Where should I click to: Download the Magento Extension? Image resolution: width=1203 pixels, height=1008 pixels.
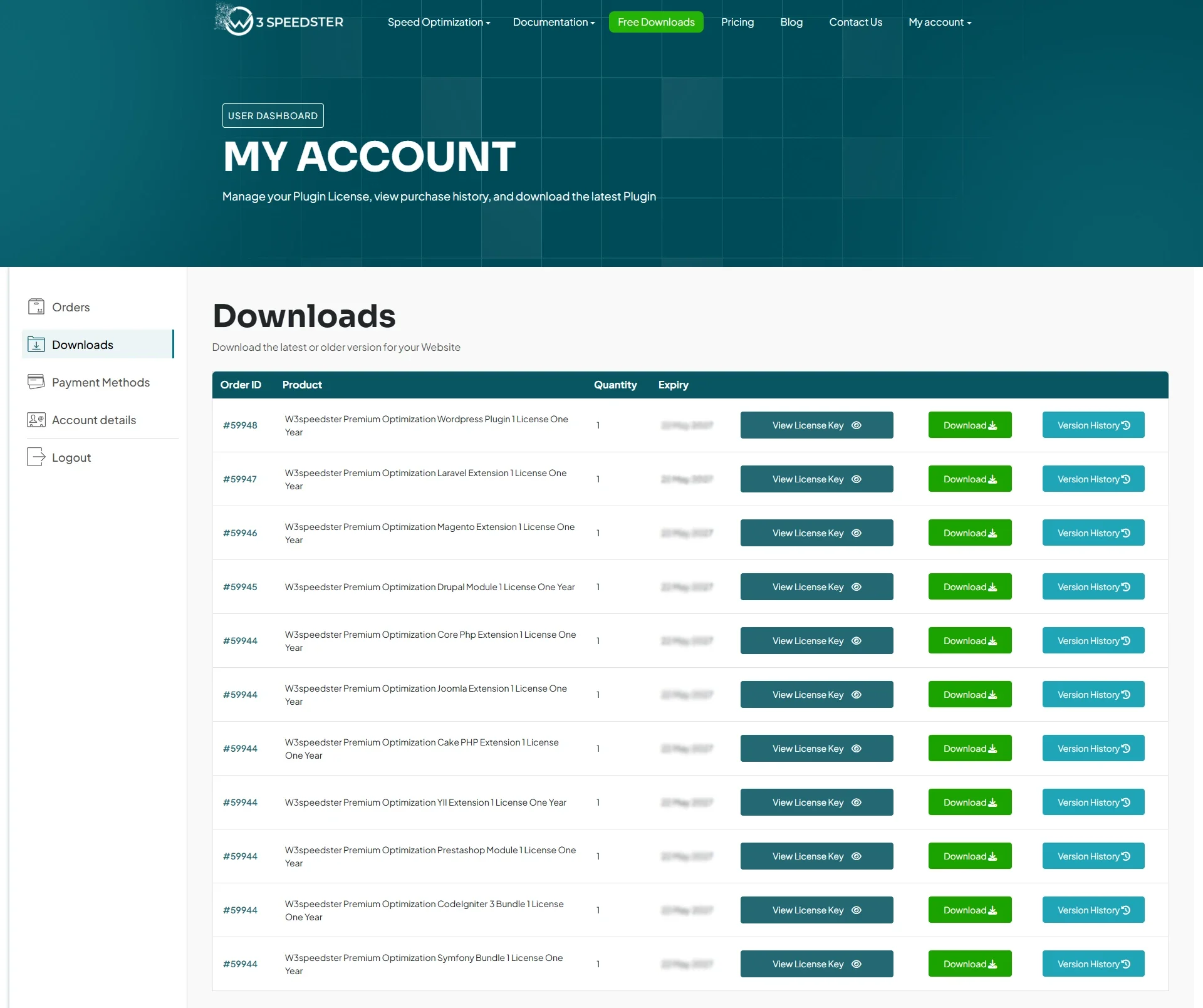(x=970, y=533)
